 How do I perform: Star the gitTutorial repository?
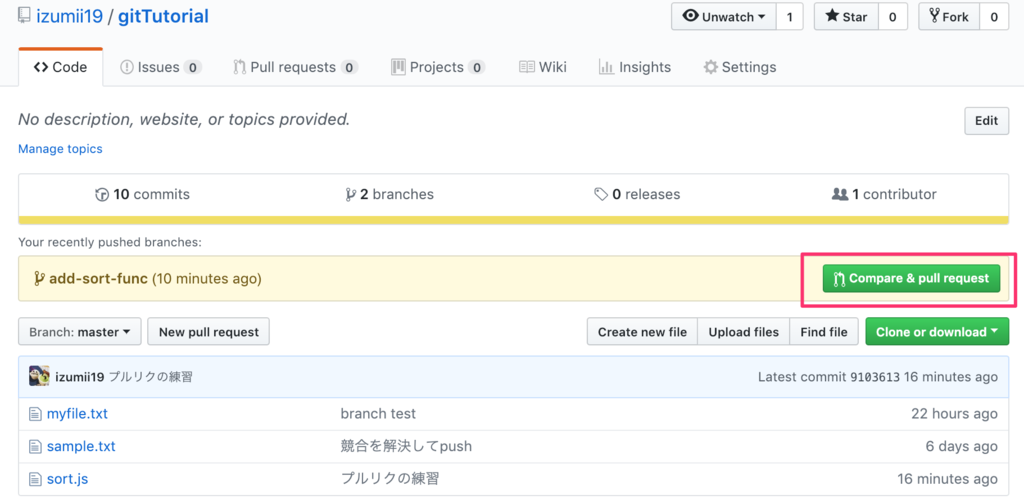[x=845, y=17]
